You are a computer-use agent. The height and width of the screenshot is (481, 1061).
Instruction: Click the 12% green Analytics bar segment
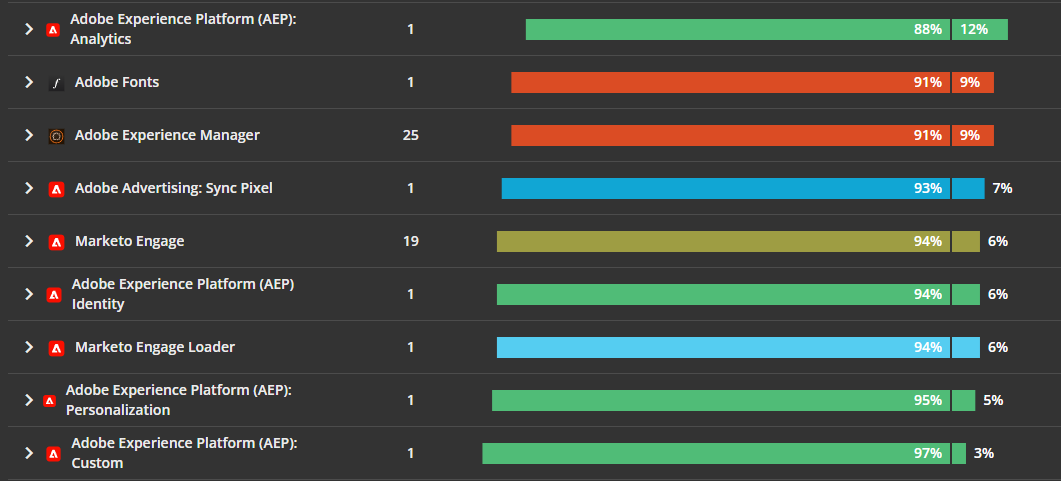[x=980, y=29]
